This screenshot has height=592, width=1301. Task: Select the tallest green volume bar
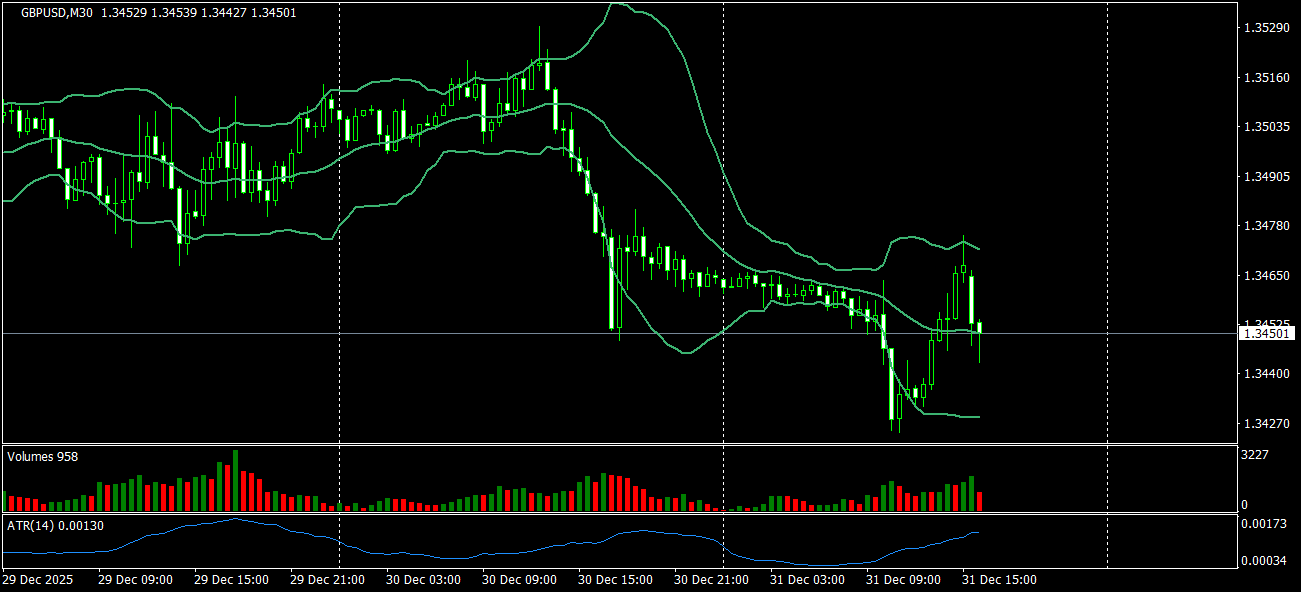[236, 481]
